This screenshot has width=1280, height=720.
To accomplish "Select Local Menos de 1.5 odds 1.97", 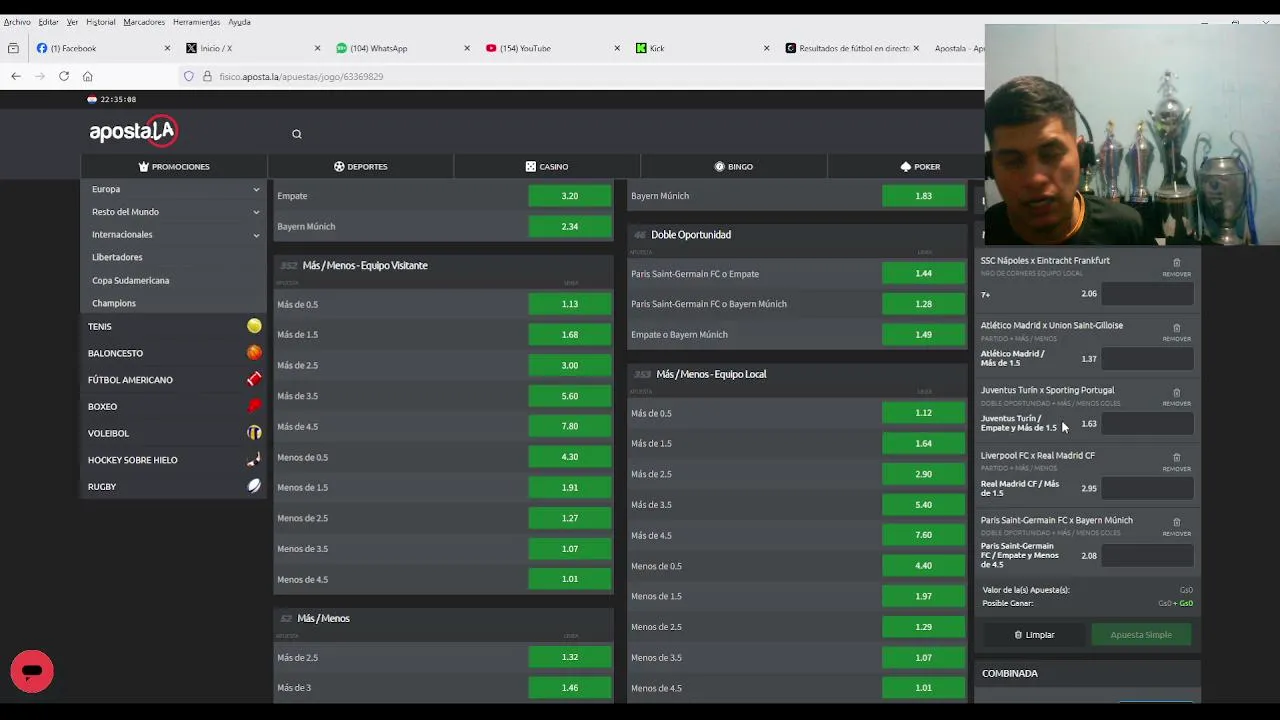I will pyautogui.click(x=923, y=596).
